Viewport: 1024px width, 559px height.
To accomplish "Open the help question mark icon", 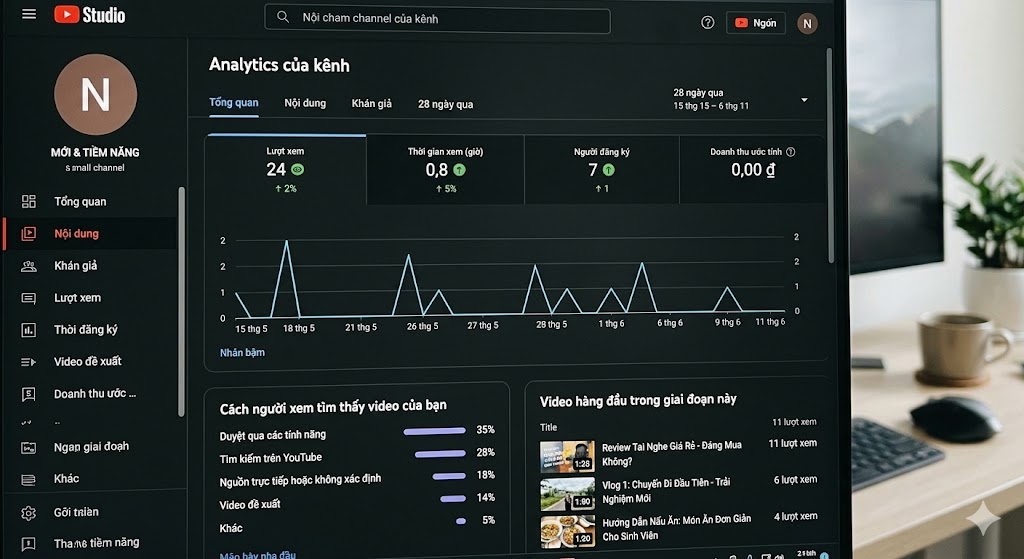I will click(x=707, y=23).
